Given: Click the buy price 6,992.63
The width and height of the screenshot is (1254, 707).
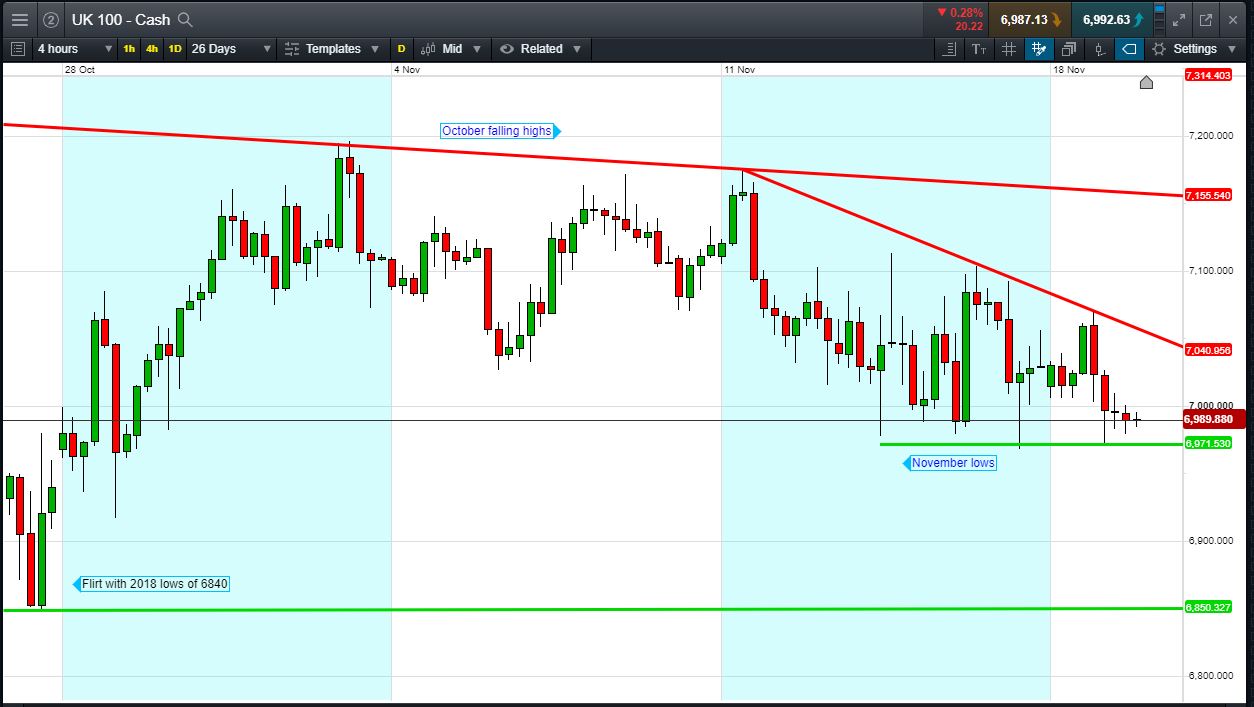Looking at the screenshot, I should (x=1111, y=19).
